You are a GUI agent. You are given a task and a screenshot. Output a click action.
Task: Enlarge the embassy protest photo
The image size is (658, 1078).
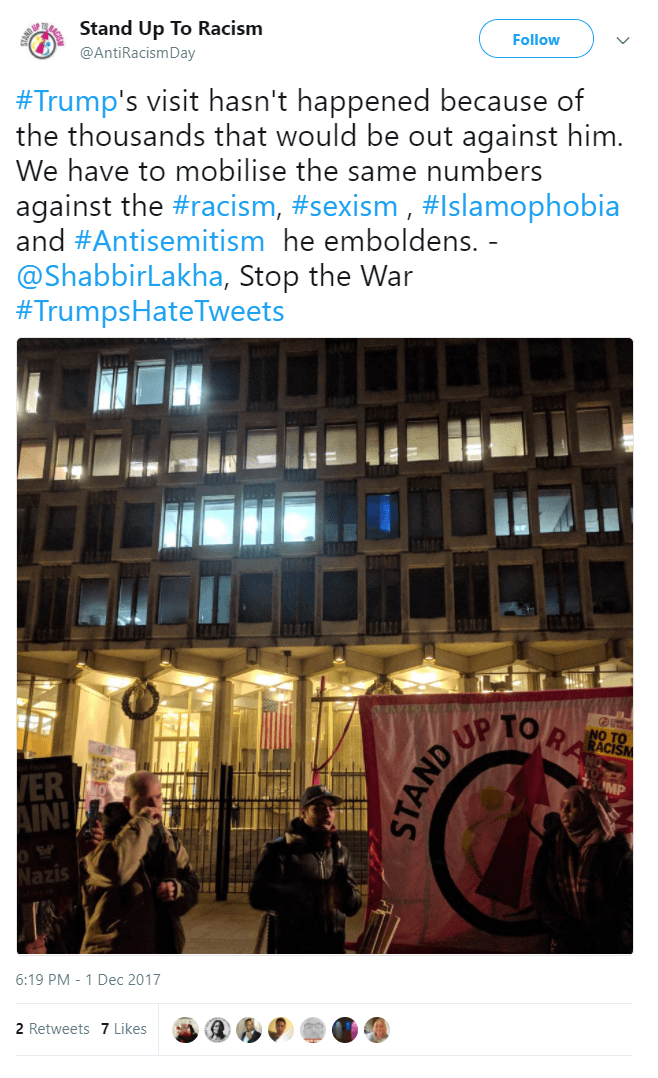click(325, 646)
